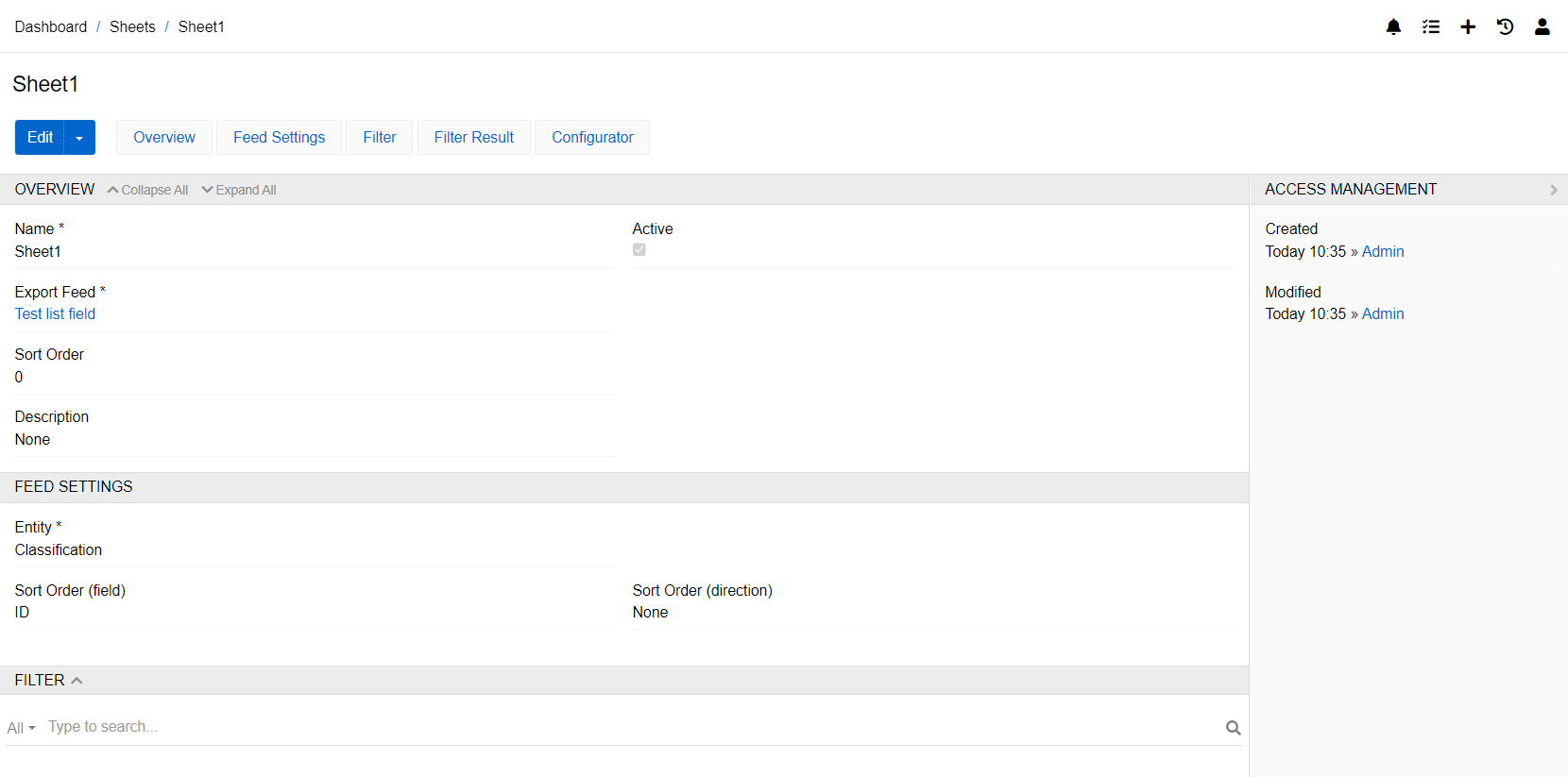Click the Description value None
This screenshot has height=777, width=1568.
click(x=32, y=440)
